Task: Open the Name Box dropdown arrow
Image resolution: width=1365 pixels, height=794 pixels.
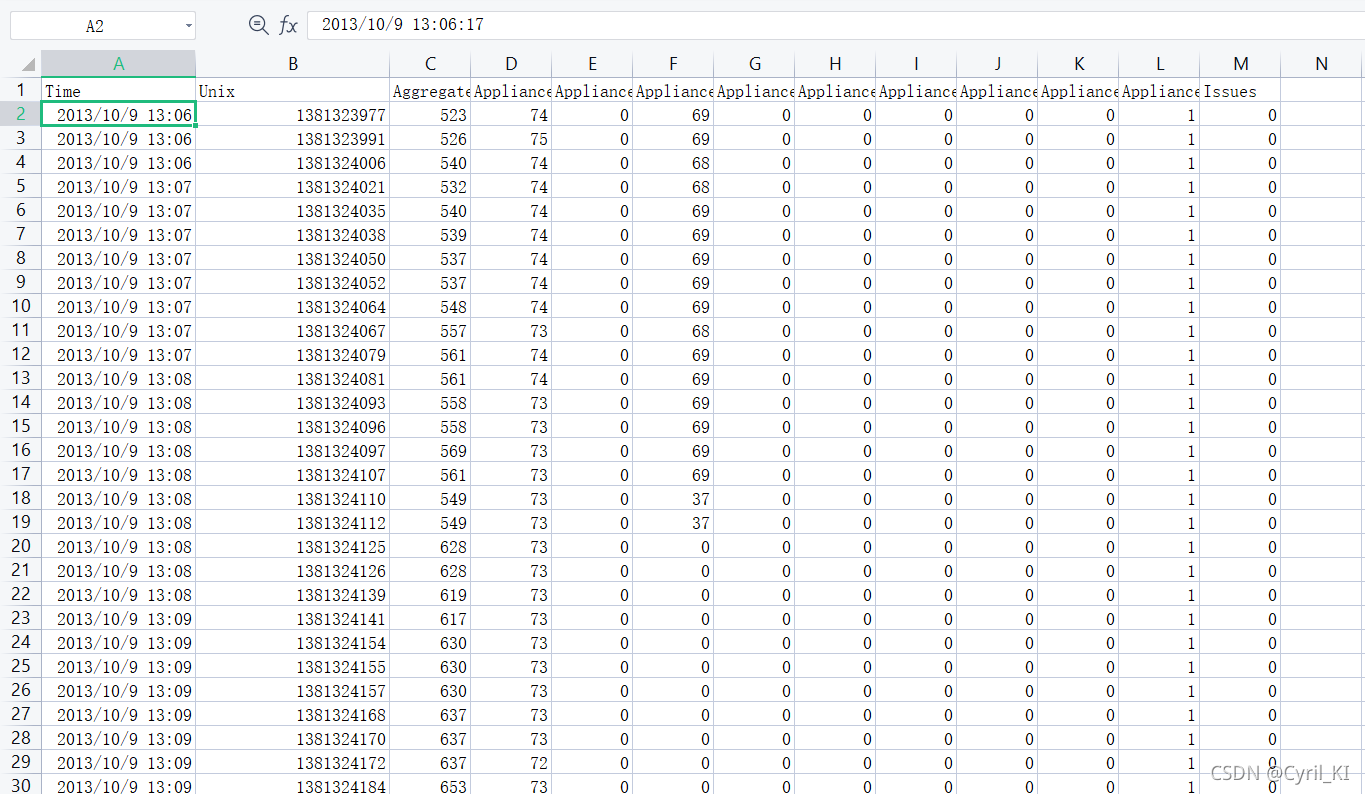Action: click(x=189, y=26)
